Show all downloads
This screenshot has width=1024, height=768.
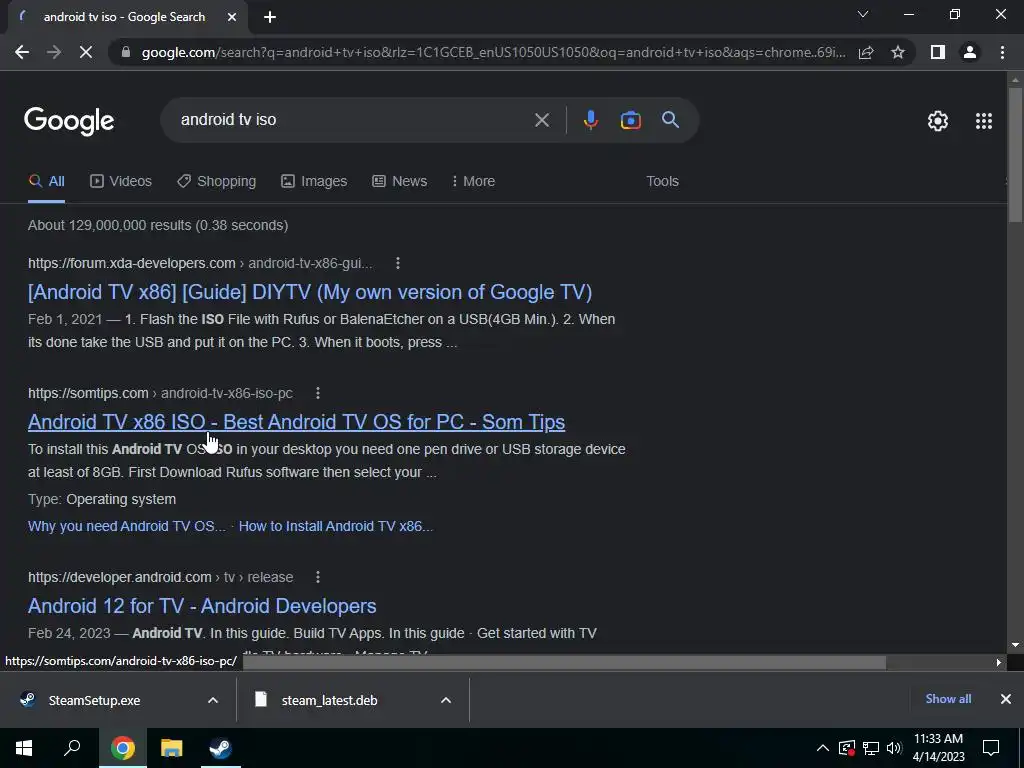(x=948, y=699)
